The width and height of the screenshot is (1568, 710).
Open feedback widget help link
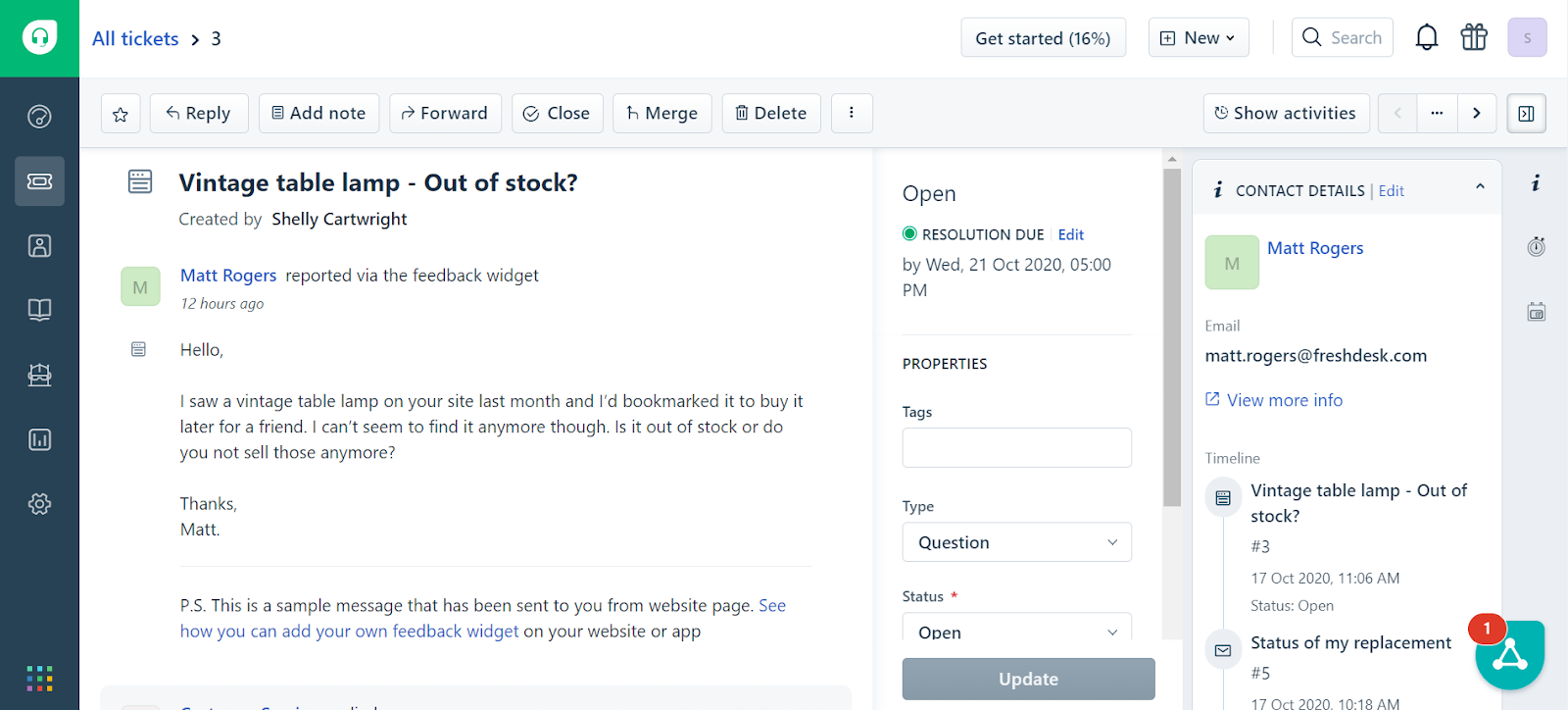coord(483,619)
